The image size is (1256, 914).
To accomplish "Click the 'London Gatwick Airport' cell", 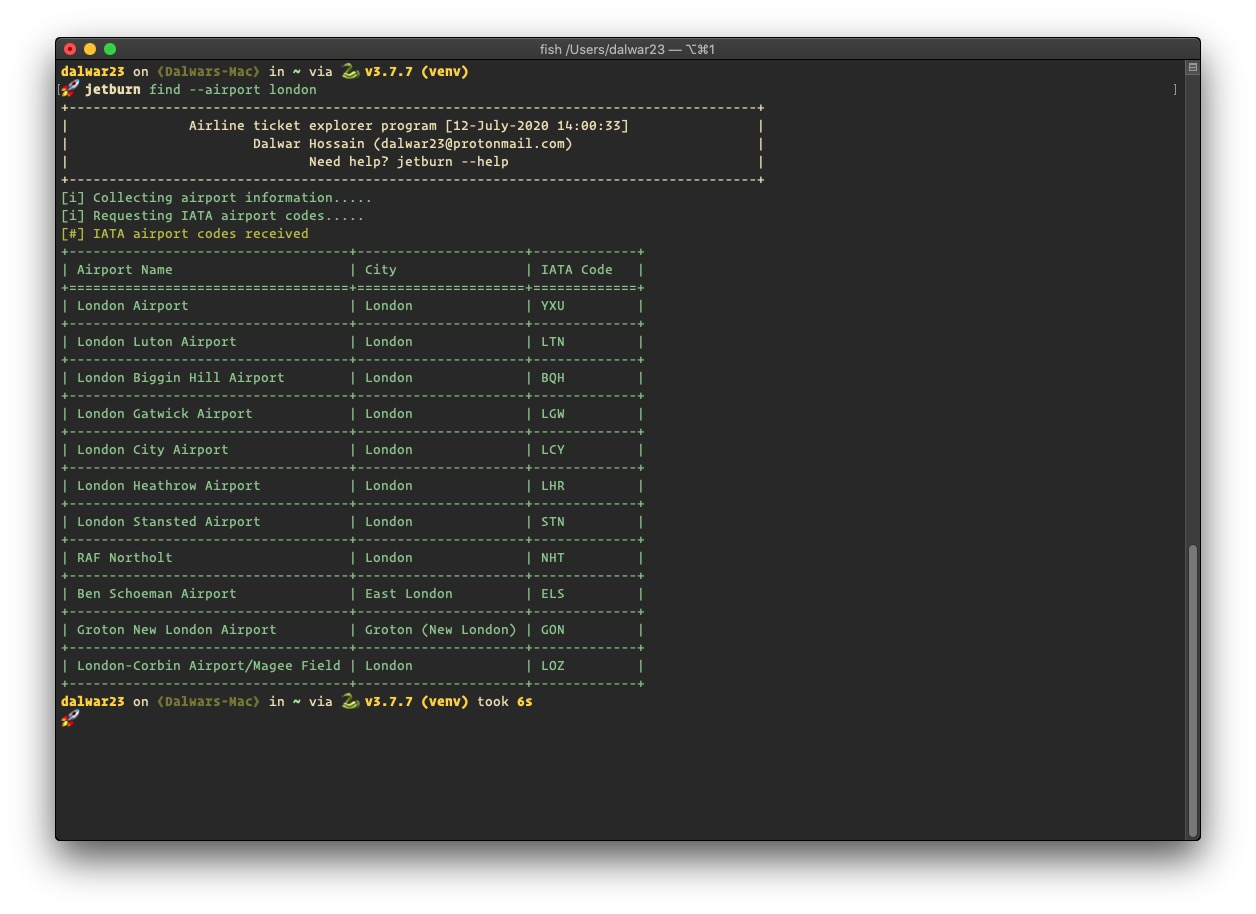I will tap(165, 413).
